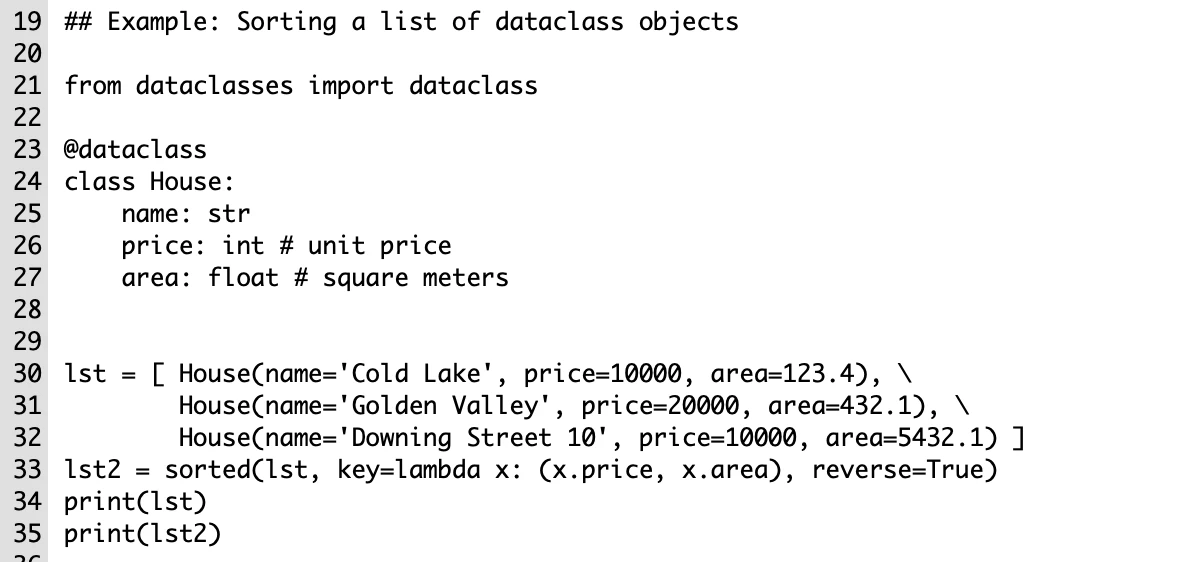Click line number 23 in the gutter
This screenshot has width=1200, height=562.
pos(28,150)
